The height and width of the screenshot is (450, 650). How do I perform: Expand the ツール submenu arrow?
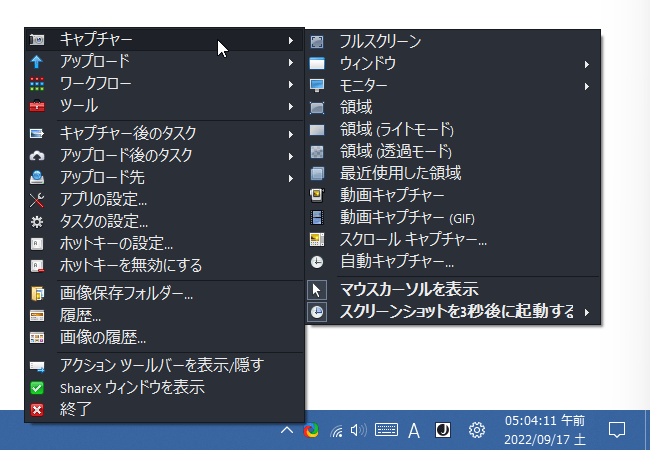291,106
